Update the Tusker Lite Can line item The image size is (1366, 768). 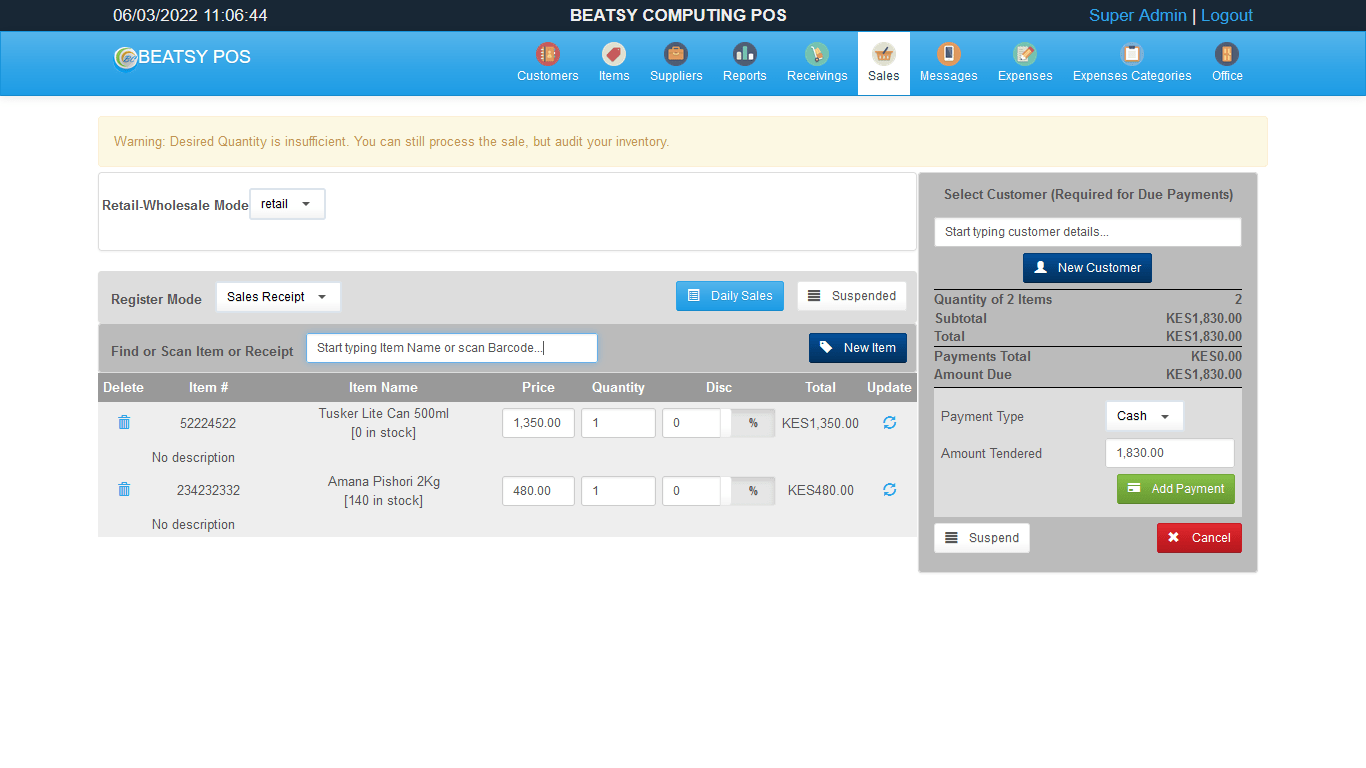(x=889, y=423)
